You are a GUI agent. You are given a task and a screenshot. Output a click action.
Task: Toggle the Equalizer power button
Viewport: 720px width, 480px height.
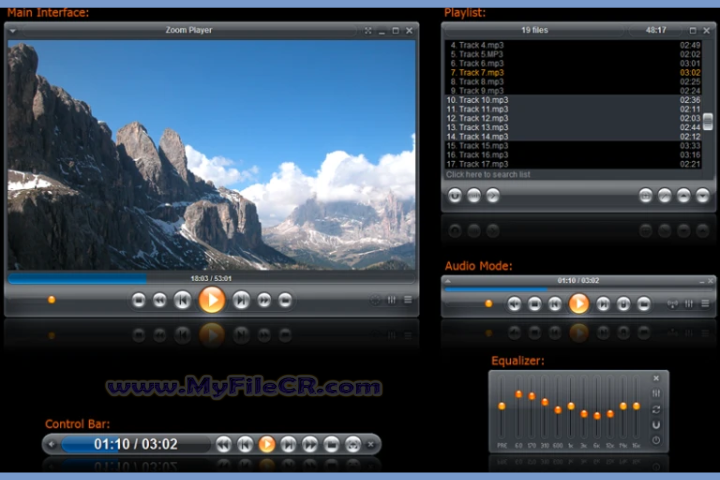656,440
